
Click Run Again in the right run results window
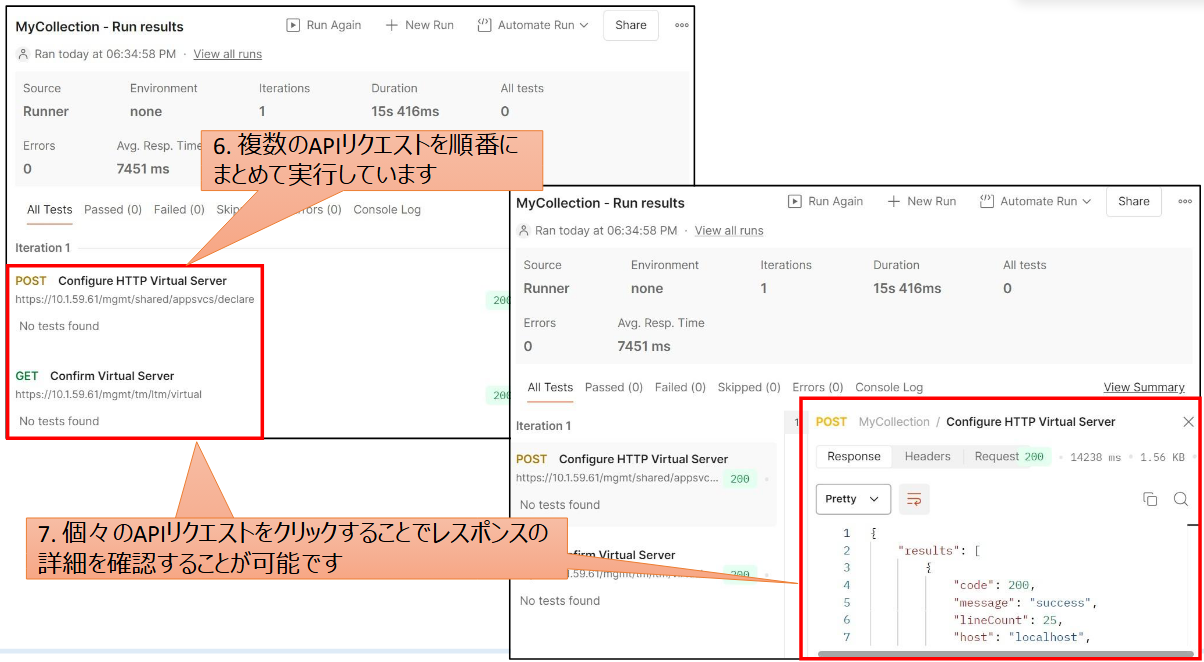point(825,201)
